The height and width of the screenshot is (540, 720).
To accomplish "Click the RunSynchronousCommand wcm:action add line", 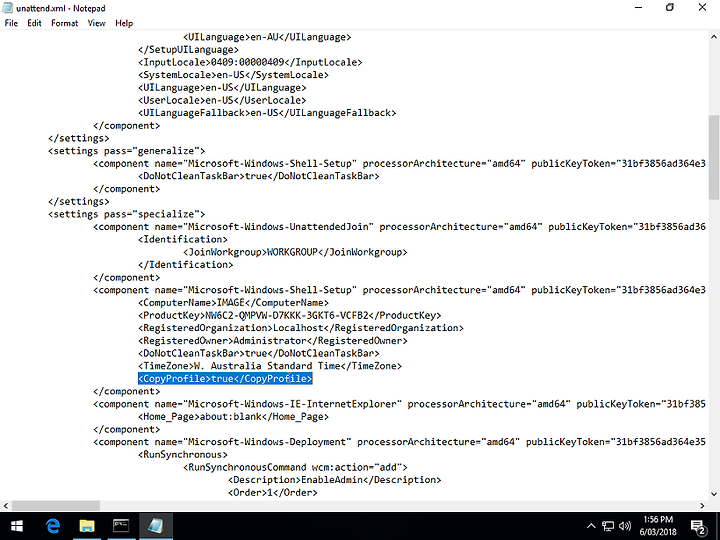I will point(295,467).
